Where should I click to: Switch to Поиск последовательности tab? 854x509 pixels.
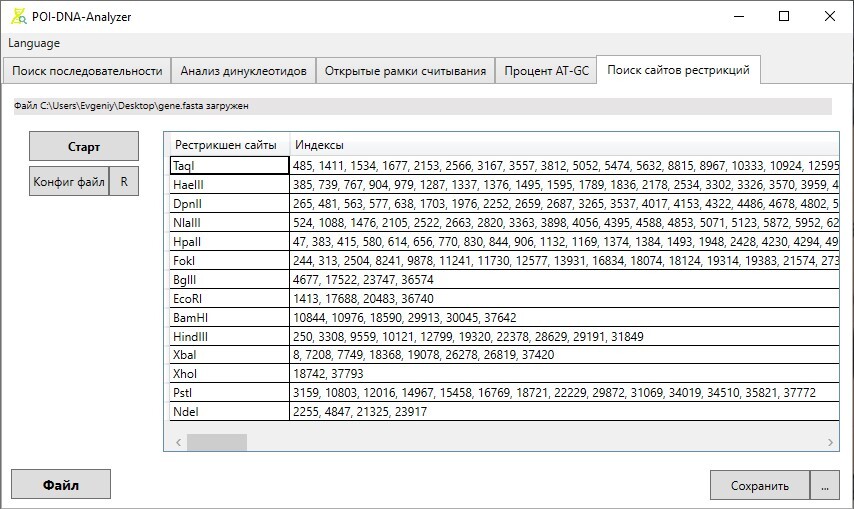point(87,71)
